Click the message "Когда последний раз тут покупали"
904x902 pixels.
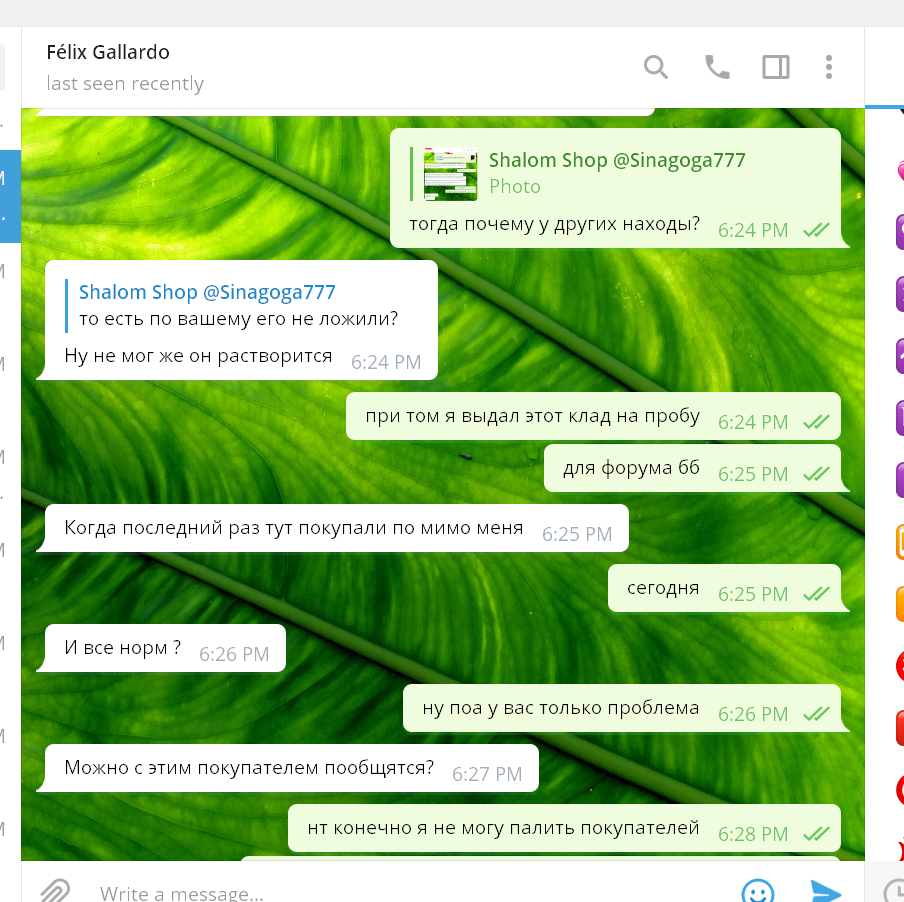click(x=293, y=528)
